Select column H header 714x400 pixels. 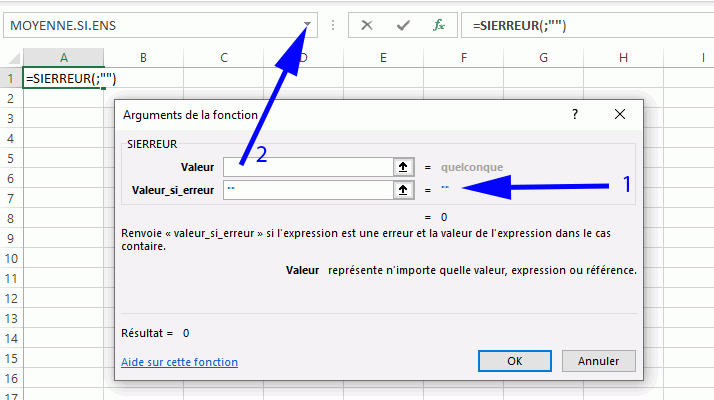pos(623,58)
